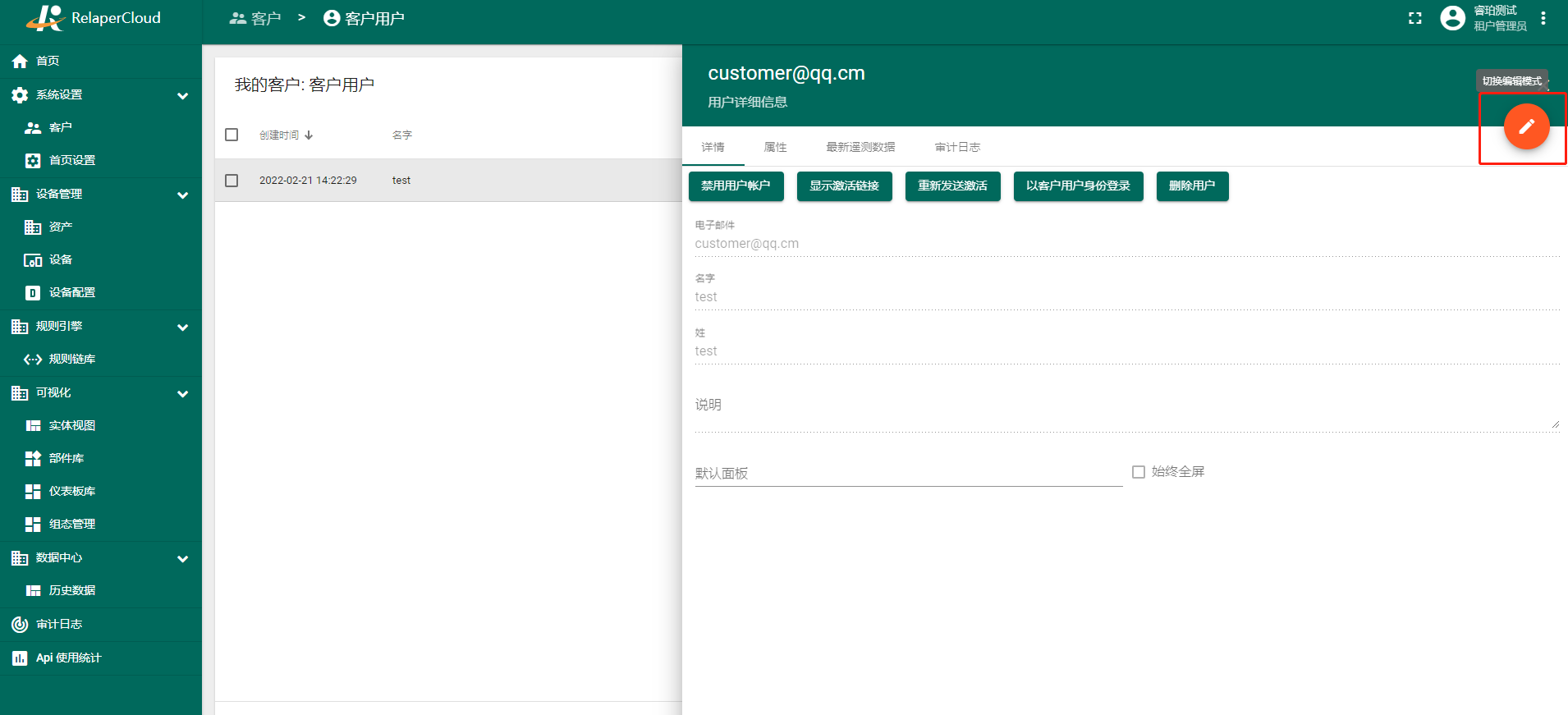Screen dimensions: 1568x715
Task: Click the 历史数据 icon
Action: [33, 591]
